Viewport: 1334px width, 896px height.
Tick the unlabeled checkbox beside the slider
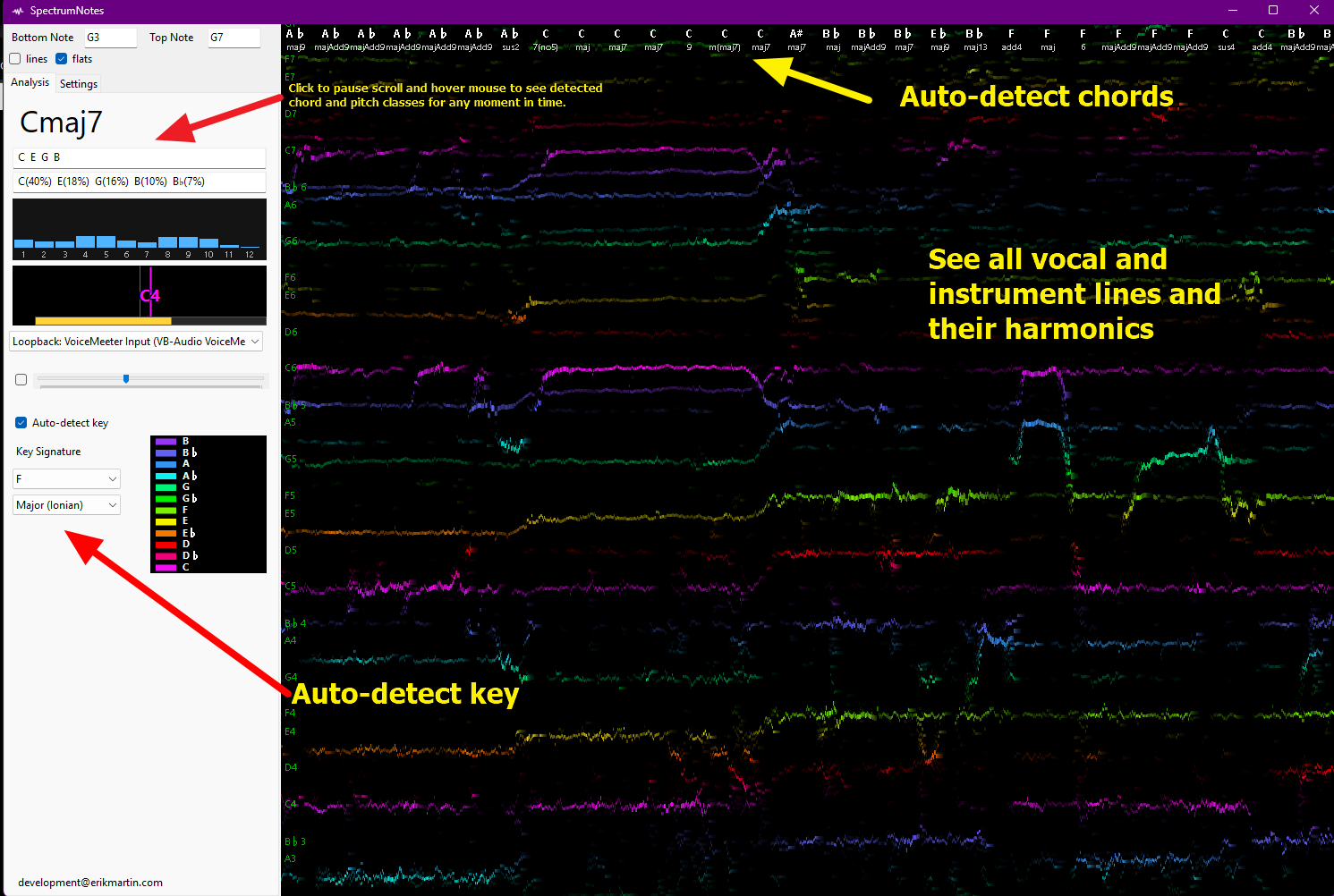click(x=21, y=380)
